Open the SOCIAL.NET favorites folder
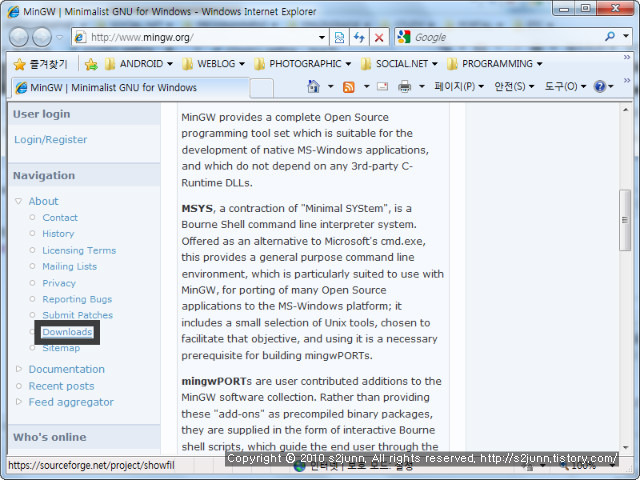Image resolution: width=640 pixels, height=480 pixels. coord(400,64)
